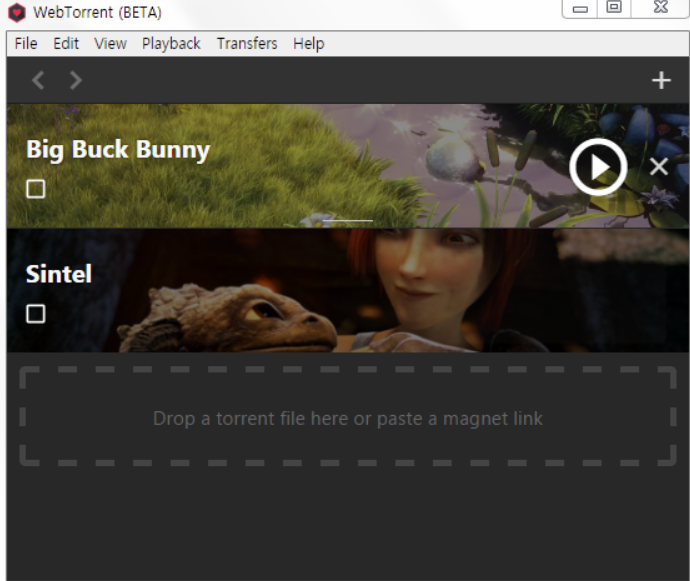This screenshot has height=581, width=690.
Task: Play the Big Buck Bunny torrent
Action: pyautogui.click(x=598, y=167)
